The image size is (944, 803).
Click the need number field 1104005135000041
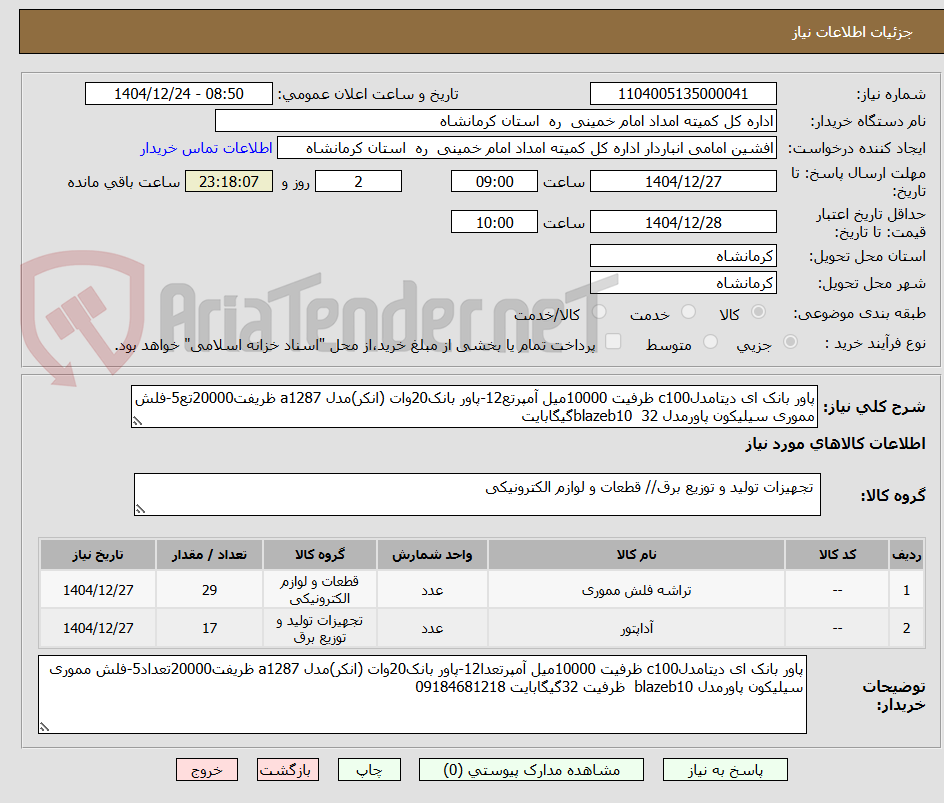(683, 94)
